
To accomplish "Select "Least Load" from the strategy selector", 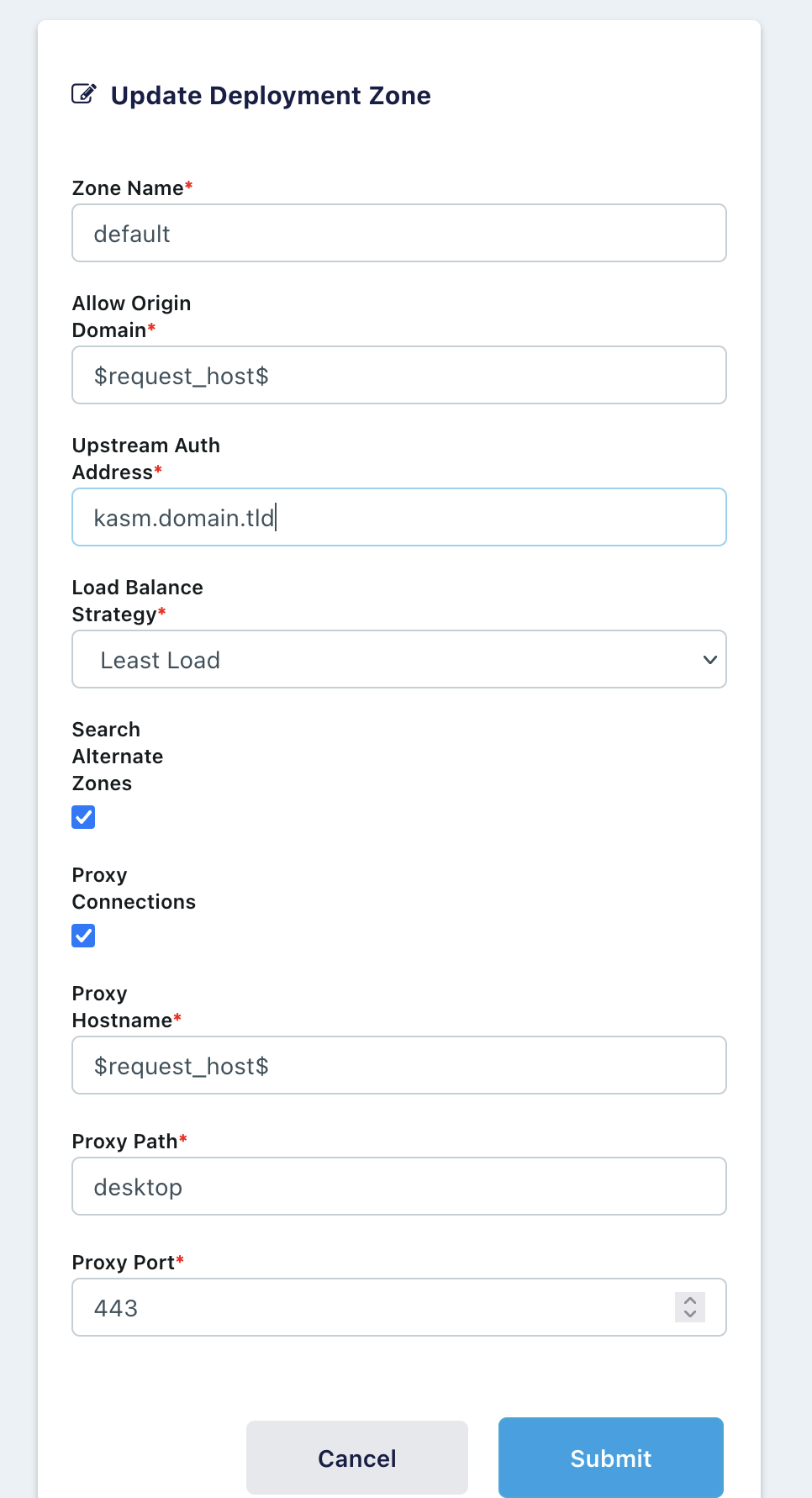I will (x=399, y=659).
